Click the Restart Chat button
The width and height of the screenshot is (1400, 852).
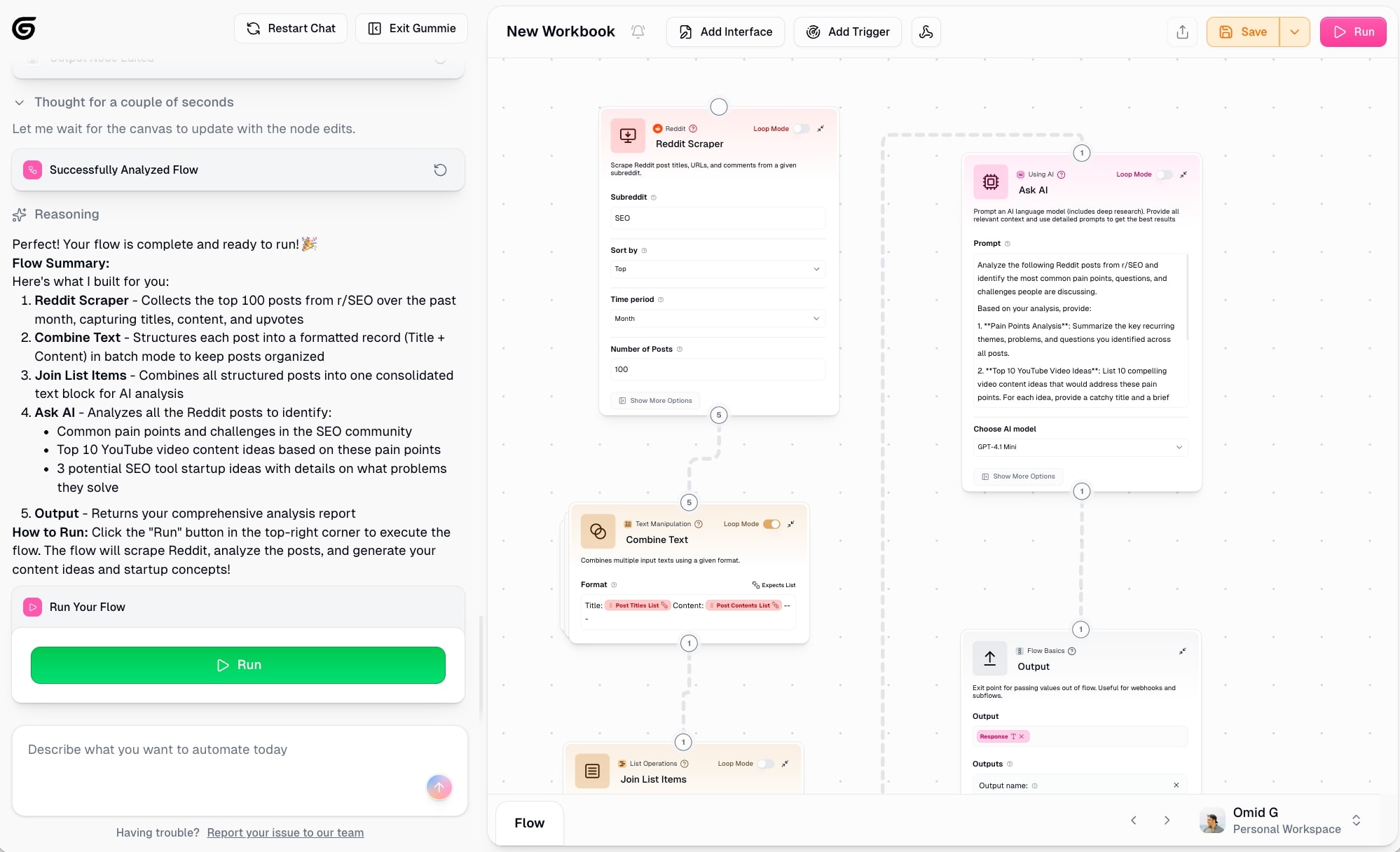click(x=290, y=28)
